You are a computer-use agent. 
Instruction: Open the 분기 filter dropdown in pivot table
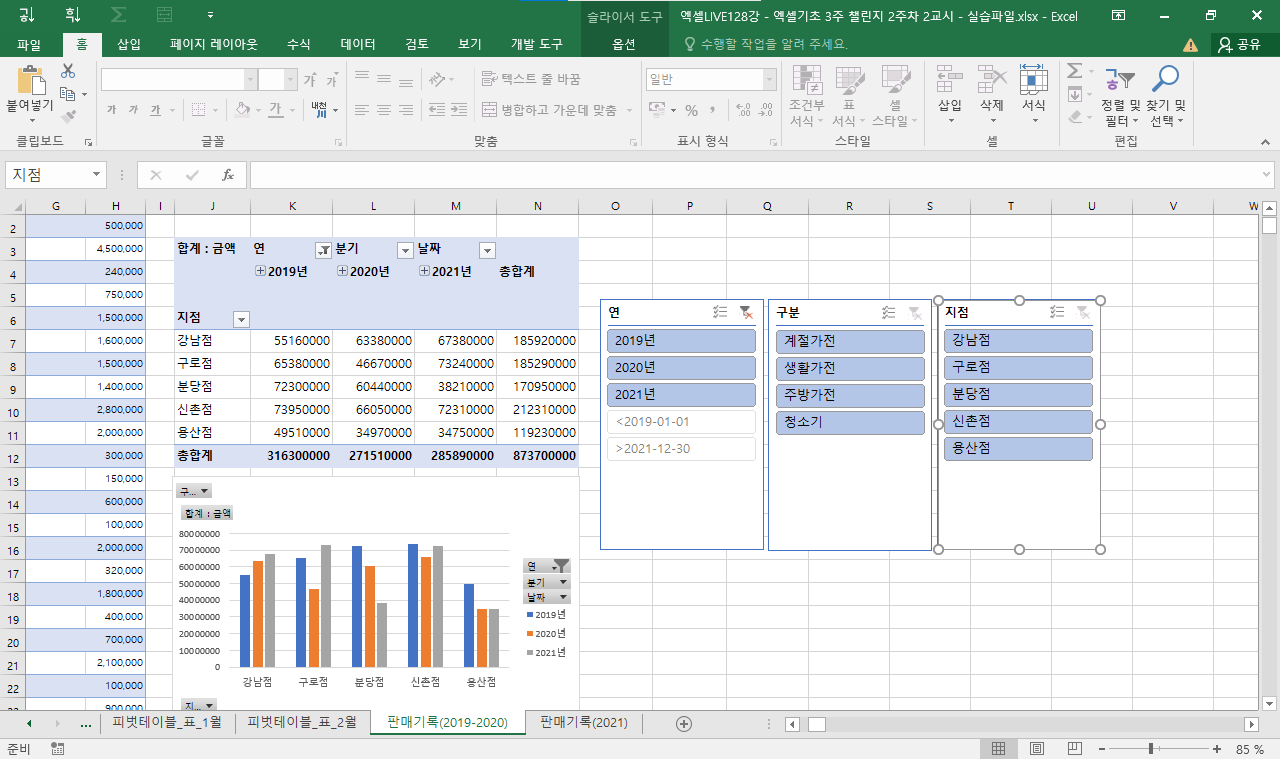click(405, 250)
